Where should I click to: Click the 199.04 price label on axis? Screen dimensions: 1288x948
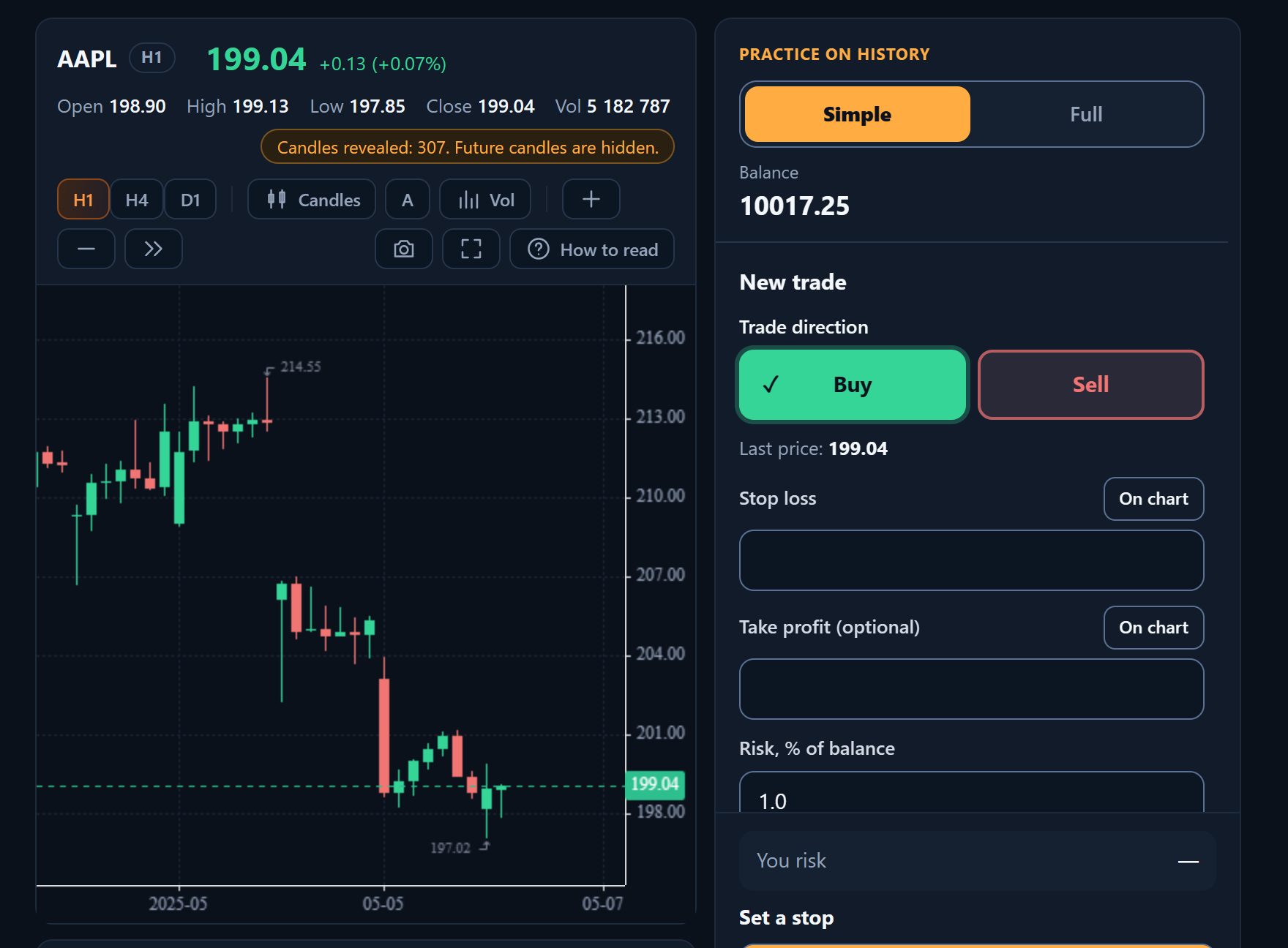(655, 783)
